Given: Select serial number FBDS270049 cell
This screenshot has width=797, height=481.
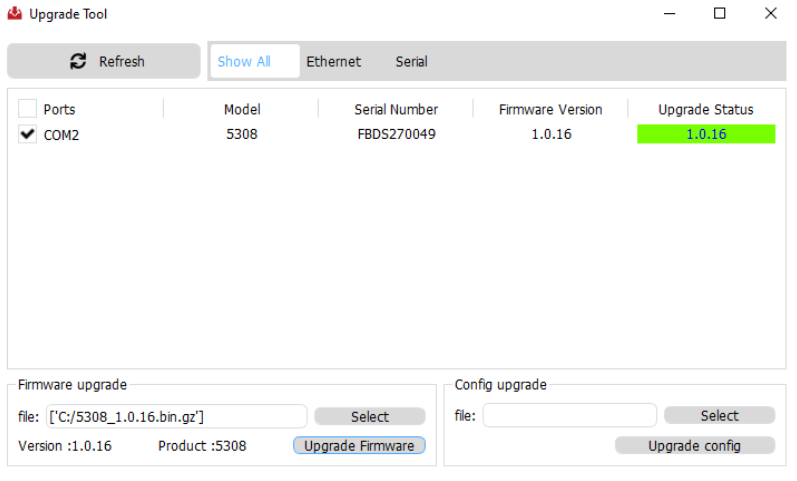Looking at the screenshot, I should click(396, 134).
